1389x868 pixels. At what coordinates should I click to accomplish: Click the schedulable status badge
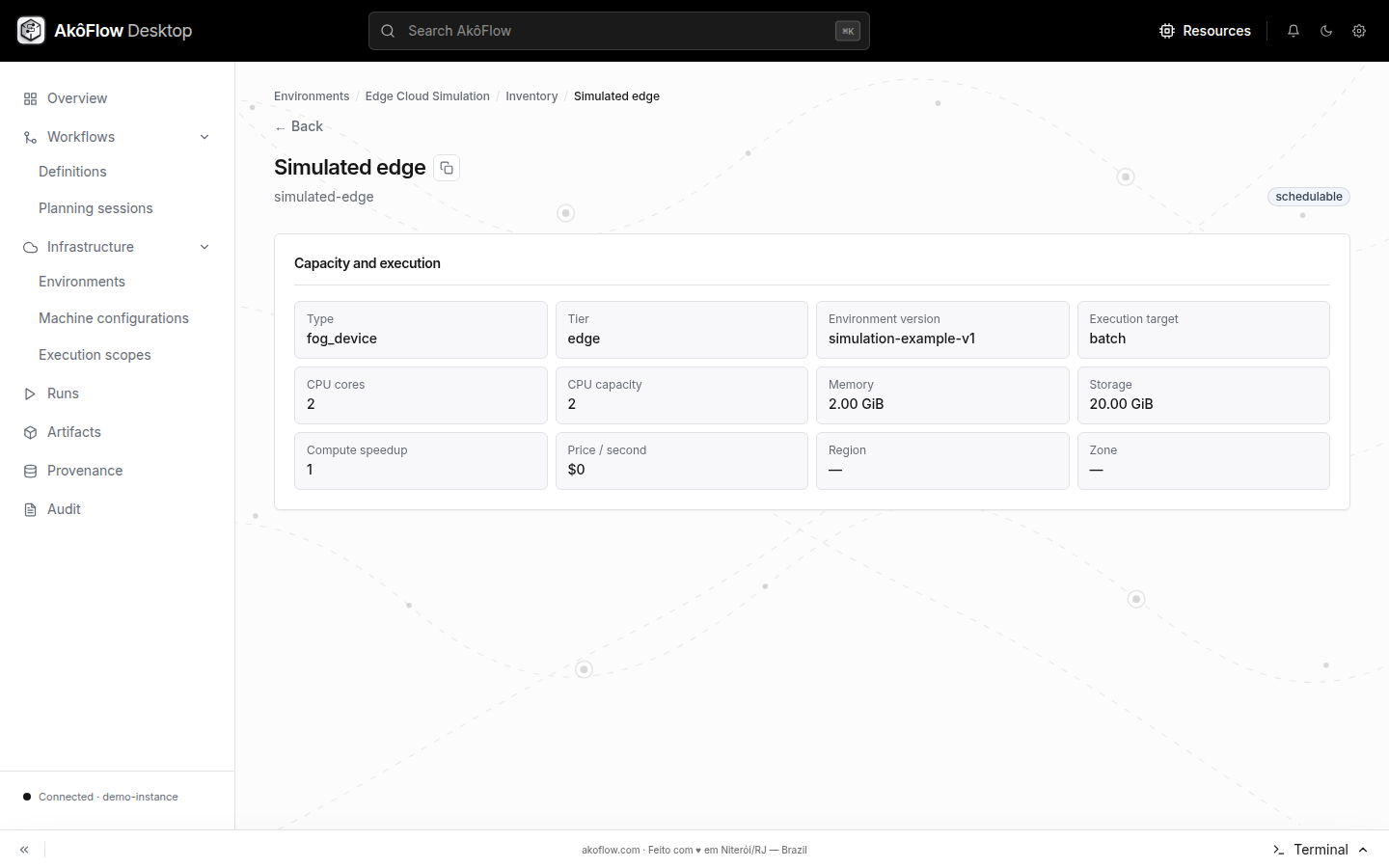pyautogui.click(x=1309, y=197)
